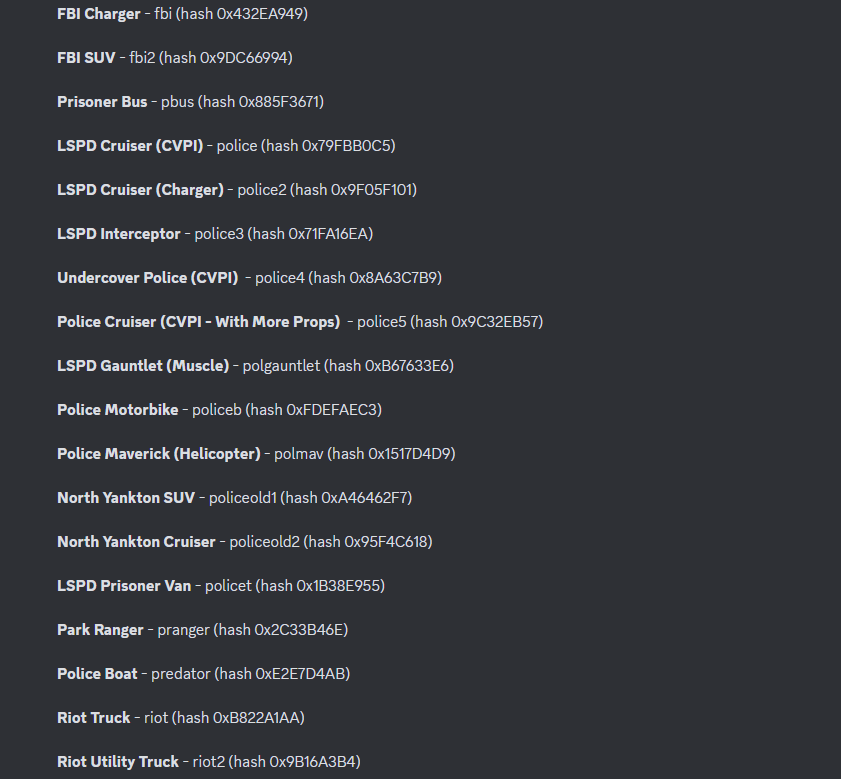Click the Undercover Police (CVPI) label
841x779 pixels.
[150, 278]
